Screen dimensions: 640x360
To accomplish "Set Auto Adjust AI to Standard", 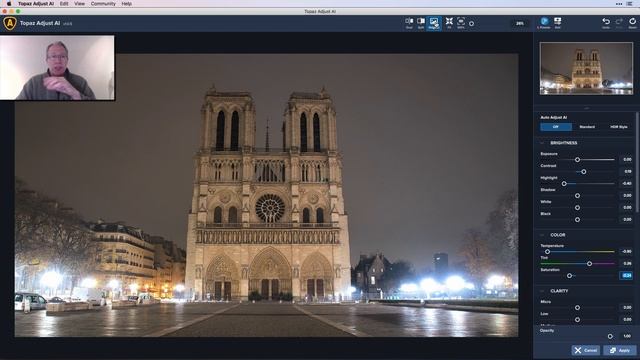I will point(587,127).
